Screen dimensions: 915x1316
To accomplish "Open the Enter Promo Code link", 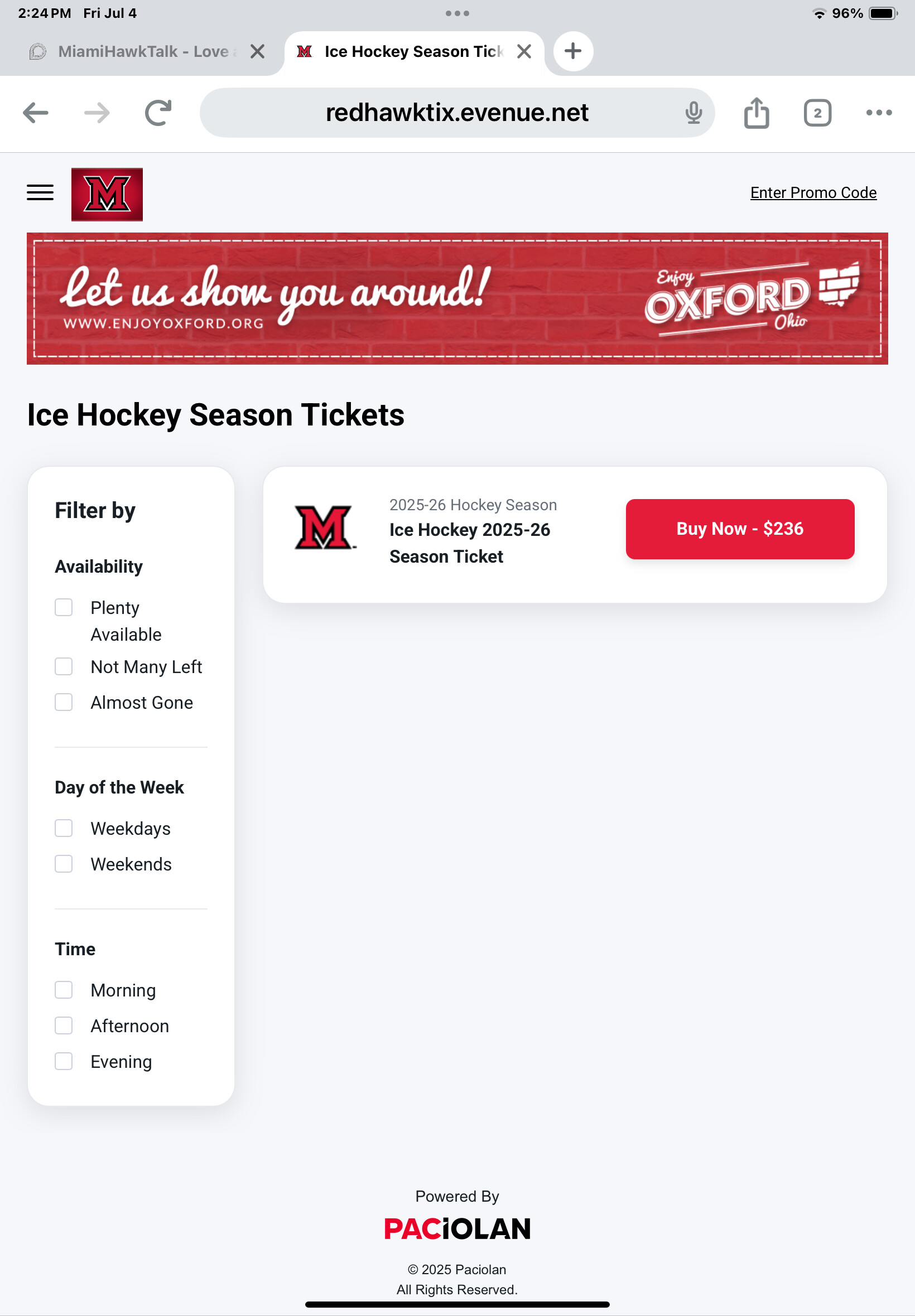I will pyautogui.click(x=813, y=192).
